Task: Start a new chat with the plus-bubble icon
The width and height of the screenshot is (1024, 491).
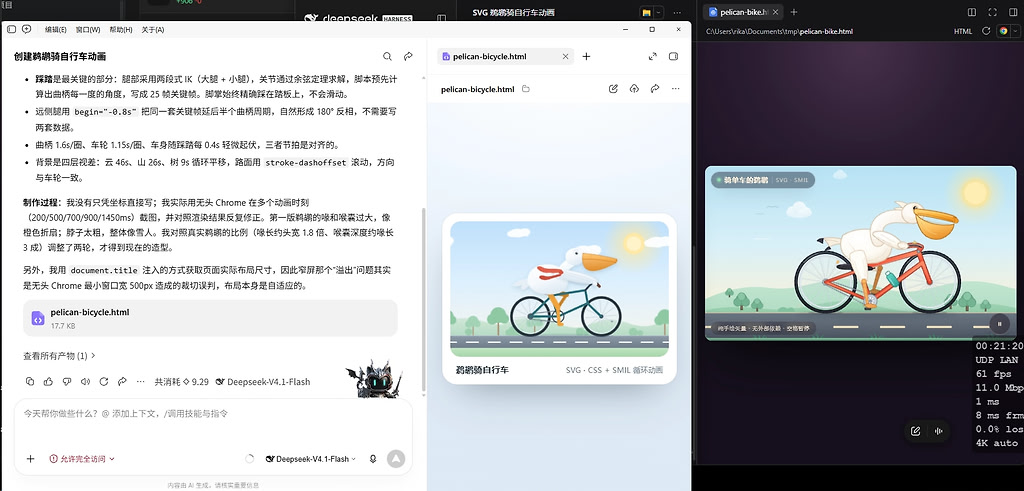Action: point(27,29)
